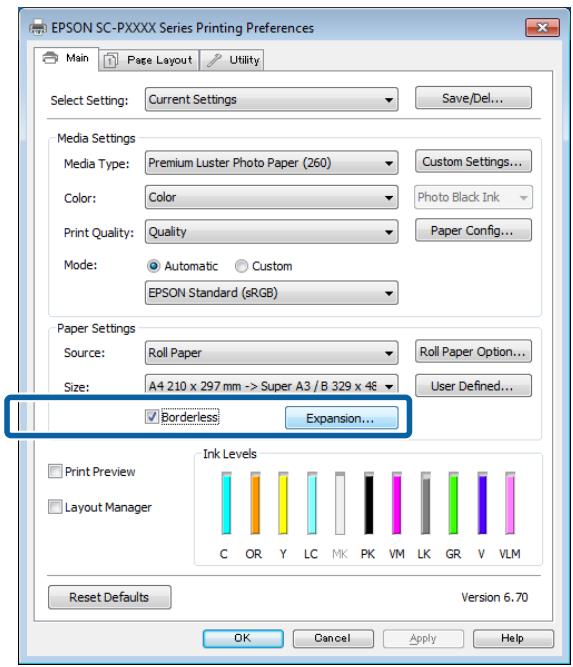Expand the paper Source dropdown
Viewport: 573px width, 667px height.
point(271,353)
